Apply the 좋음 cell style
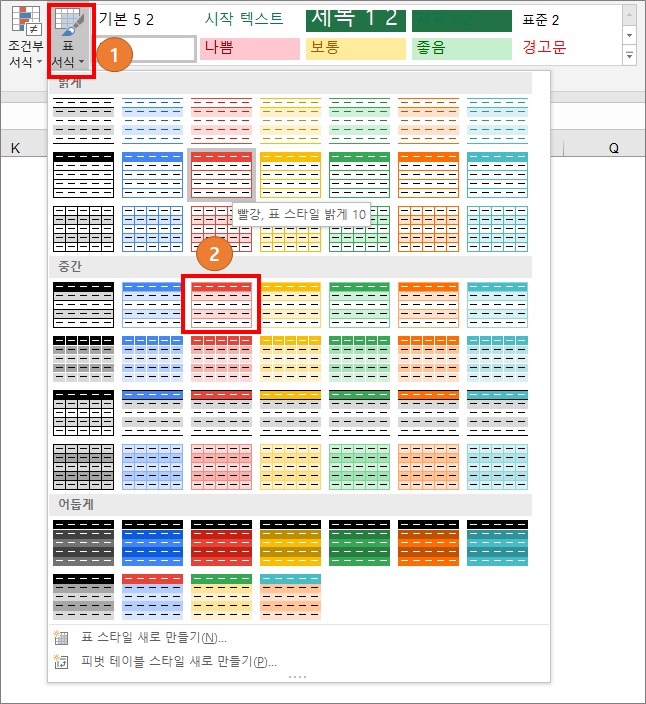The image size is (646, 704). click(x=461, y=48)
